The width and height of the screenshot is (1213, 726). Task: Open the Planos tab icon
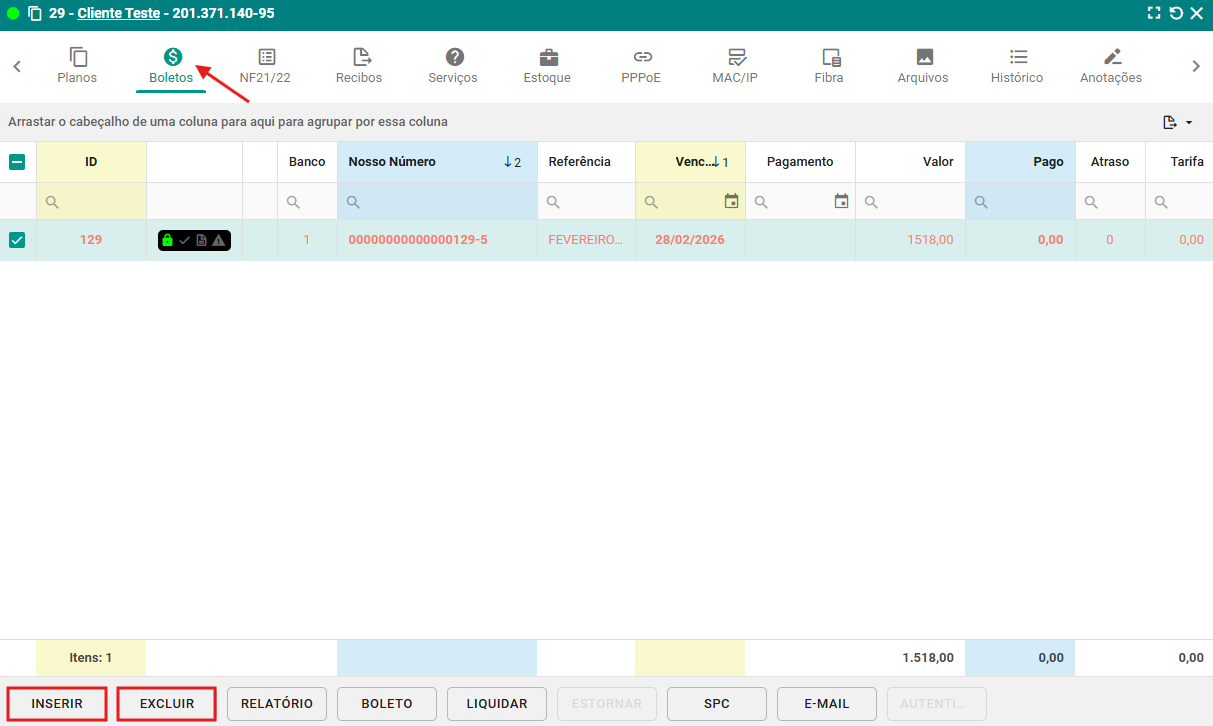[x=77, y=57]
